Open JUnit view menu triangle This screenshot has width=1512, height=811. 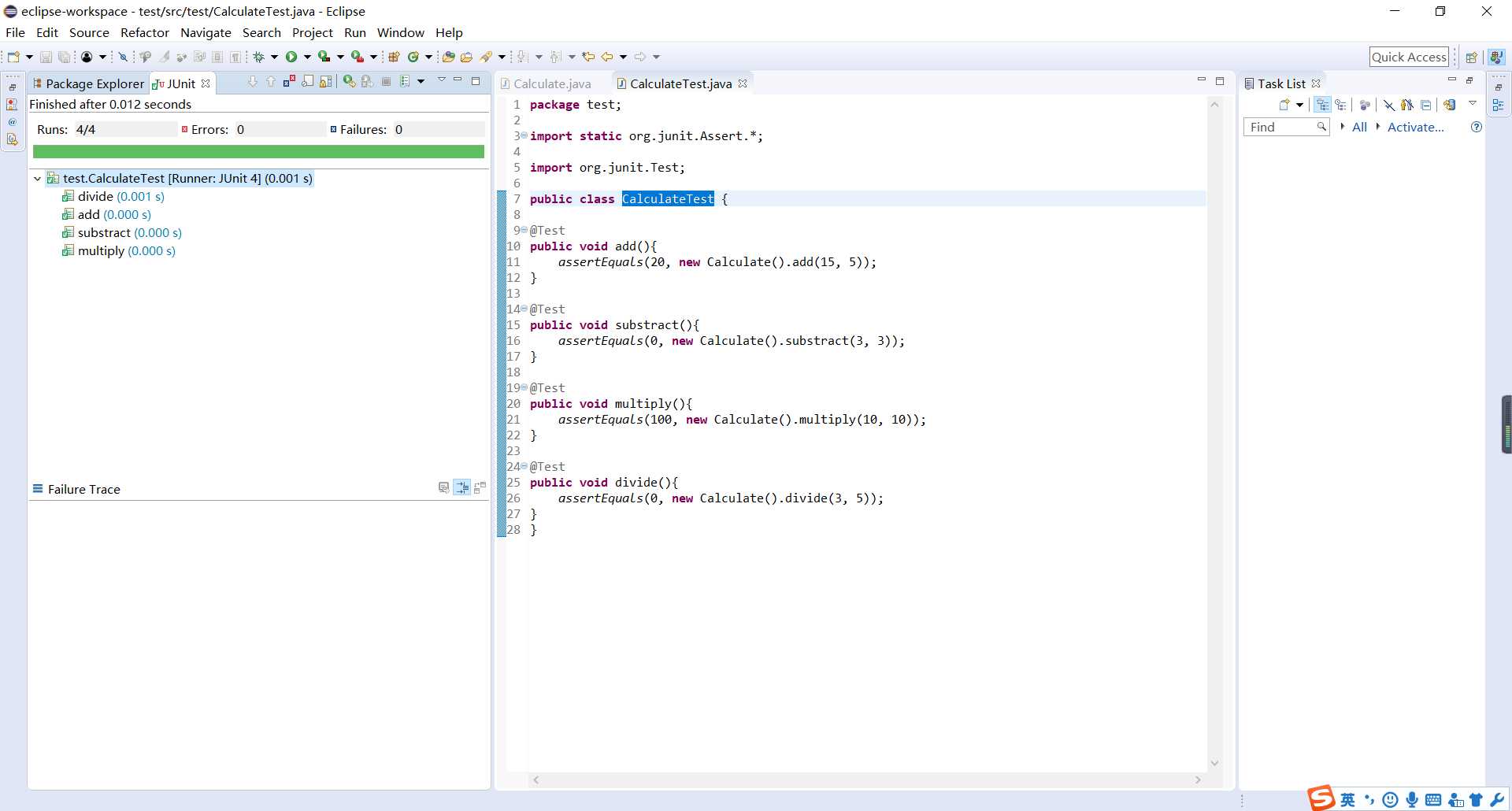pos(442,80)
